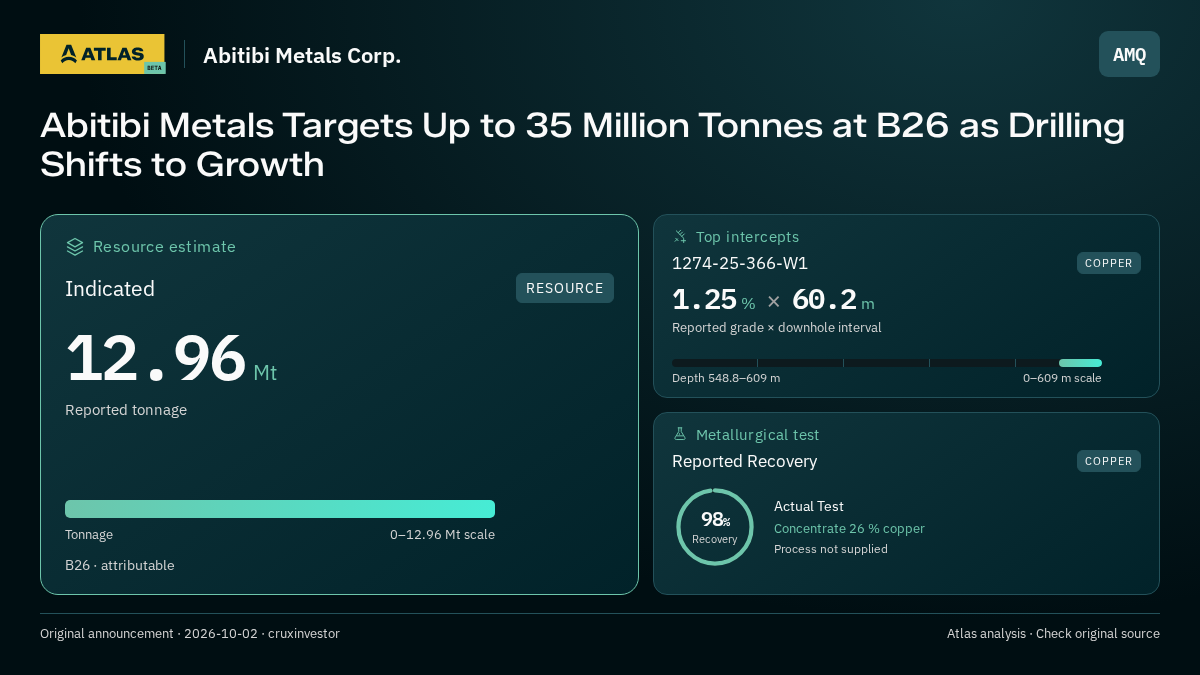Click the Abitibi Metals Corp. company name
The image size is (1200, 675).
(302, 55)
